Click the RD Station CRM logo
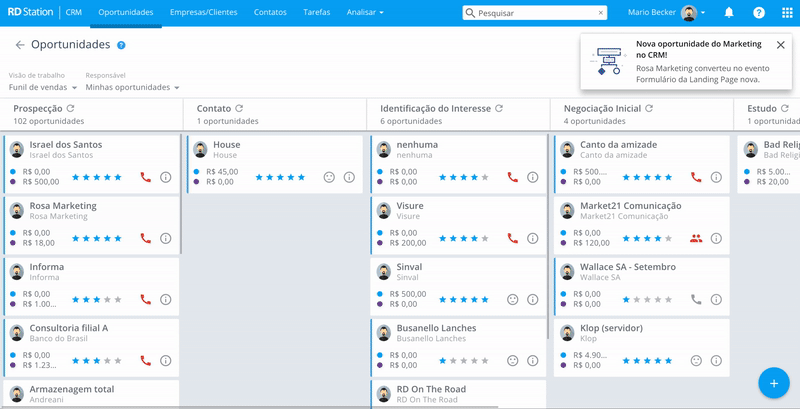The image size is (800, 409). [45, 12]
